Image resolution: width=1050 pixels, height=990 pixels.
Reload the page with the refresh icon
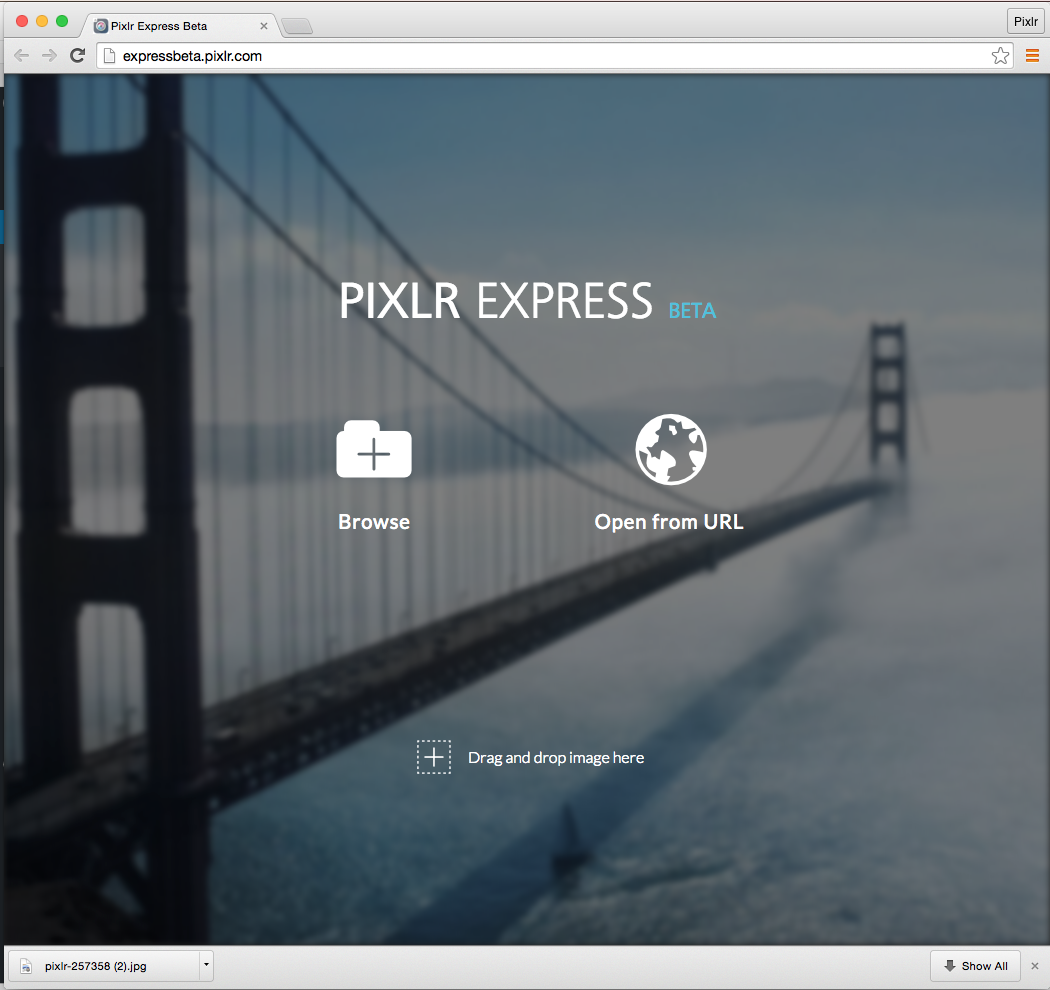click(77, 56)
